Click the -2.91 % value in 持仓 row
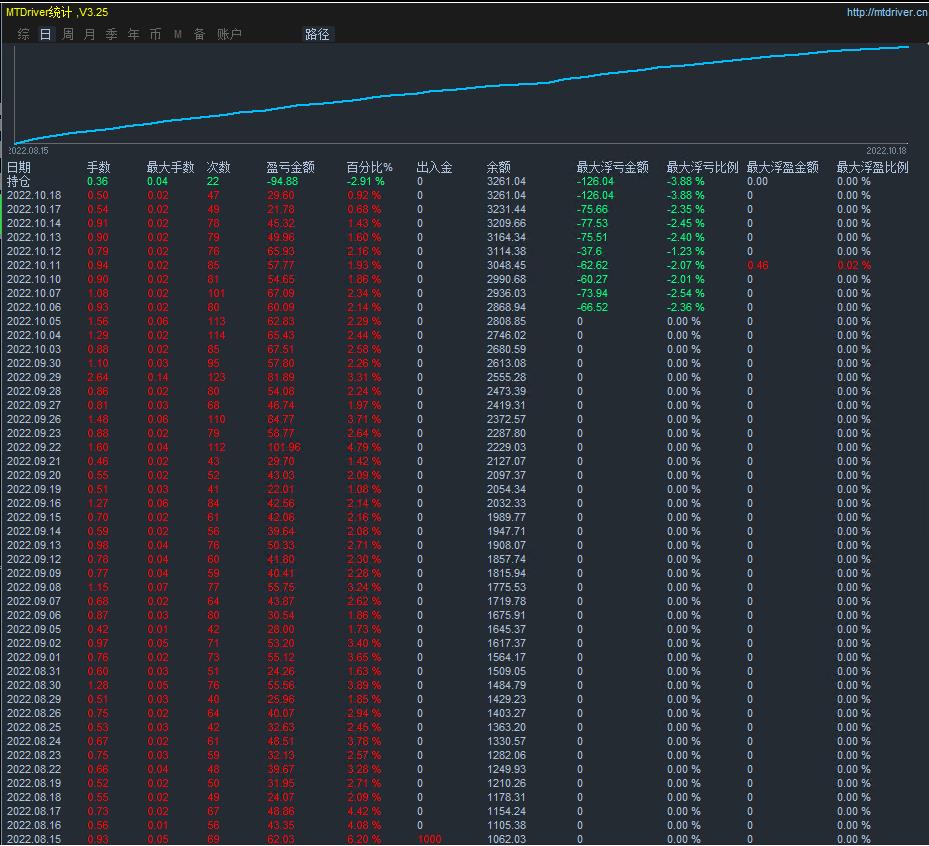The image size is (929, 846). (x=366, y=181)
